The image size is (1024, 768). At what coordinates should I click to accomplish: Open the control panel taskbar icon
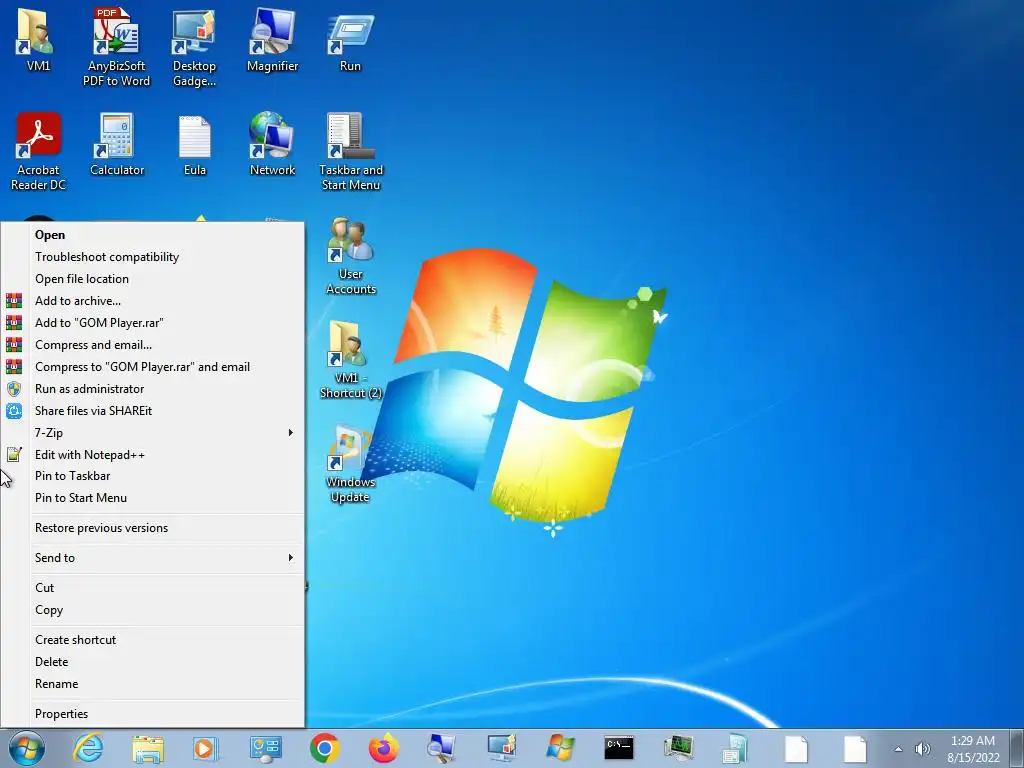265,748
